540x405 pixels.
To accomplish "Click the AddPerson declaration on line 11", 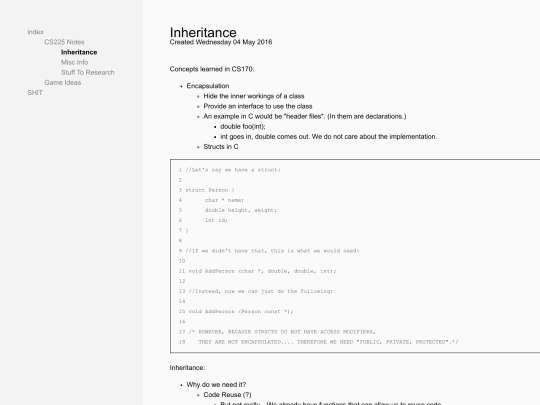I will coord(262,271).
